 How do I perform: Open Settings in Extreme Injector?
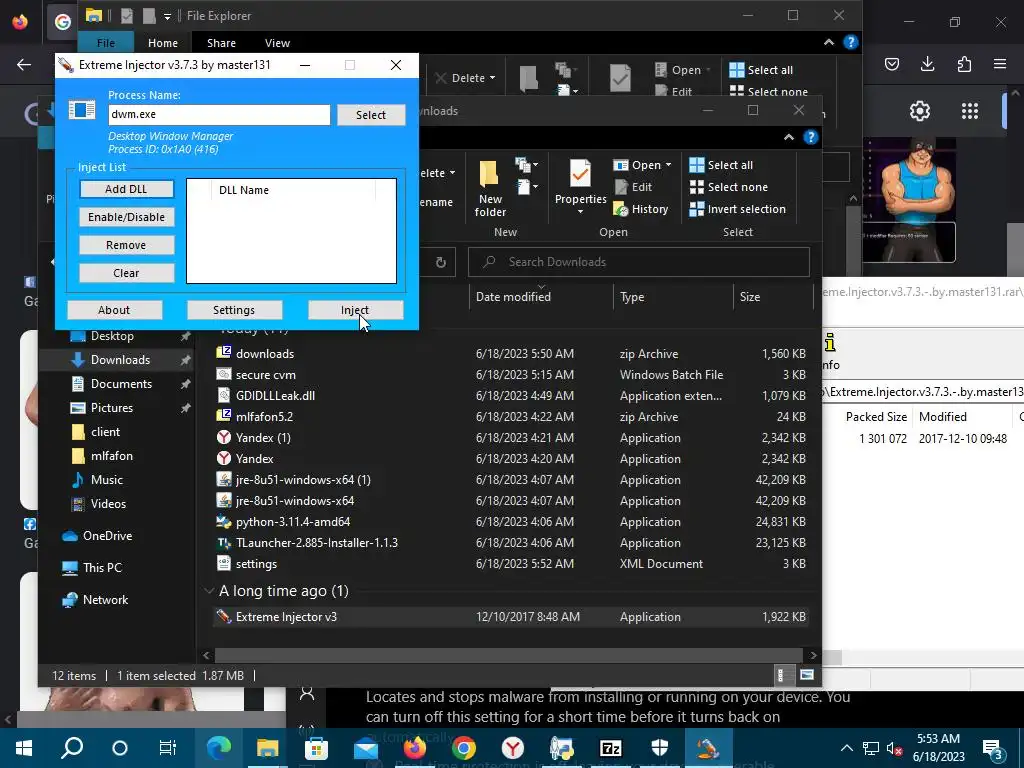(x=234, y=310)
